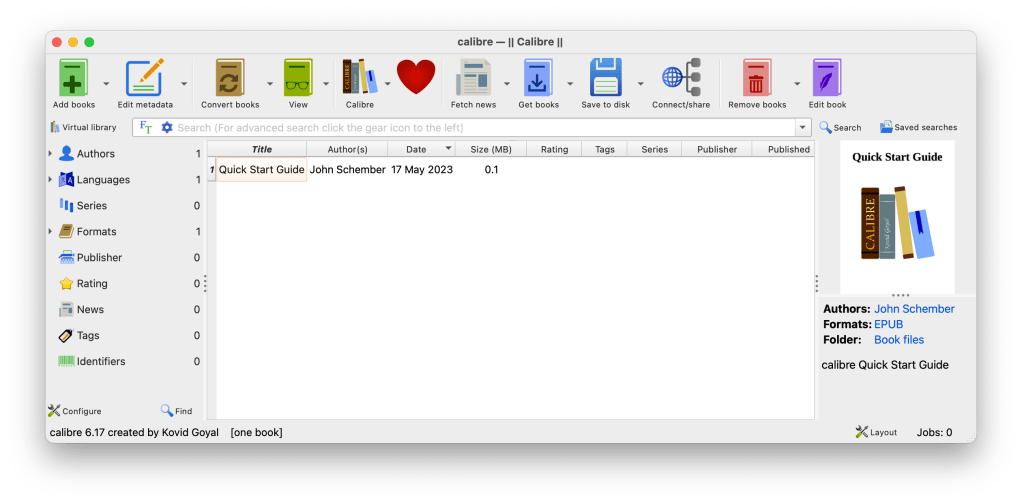Screen dimensions: 1022x503
Task: Click the Convert books icon
Action: (230, 79)
